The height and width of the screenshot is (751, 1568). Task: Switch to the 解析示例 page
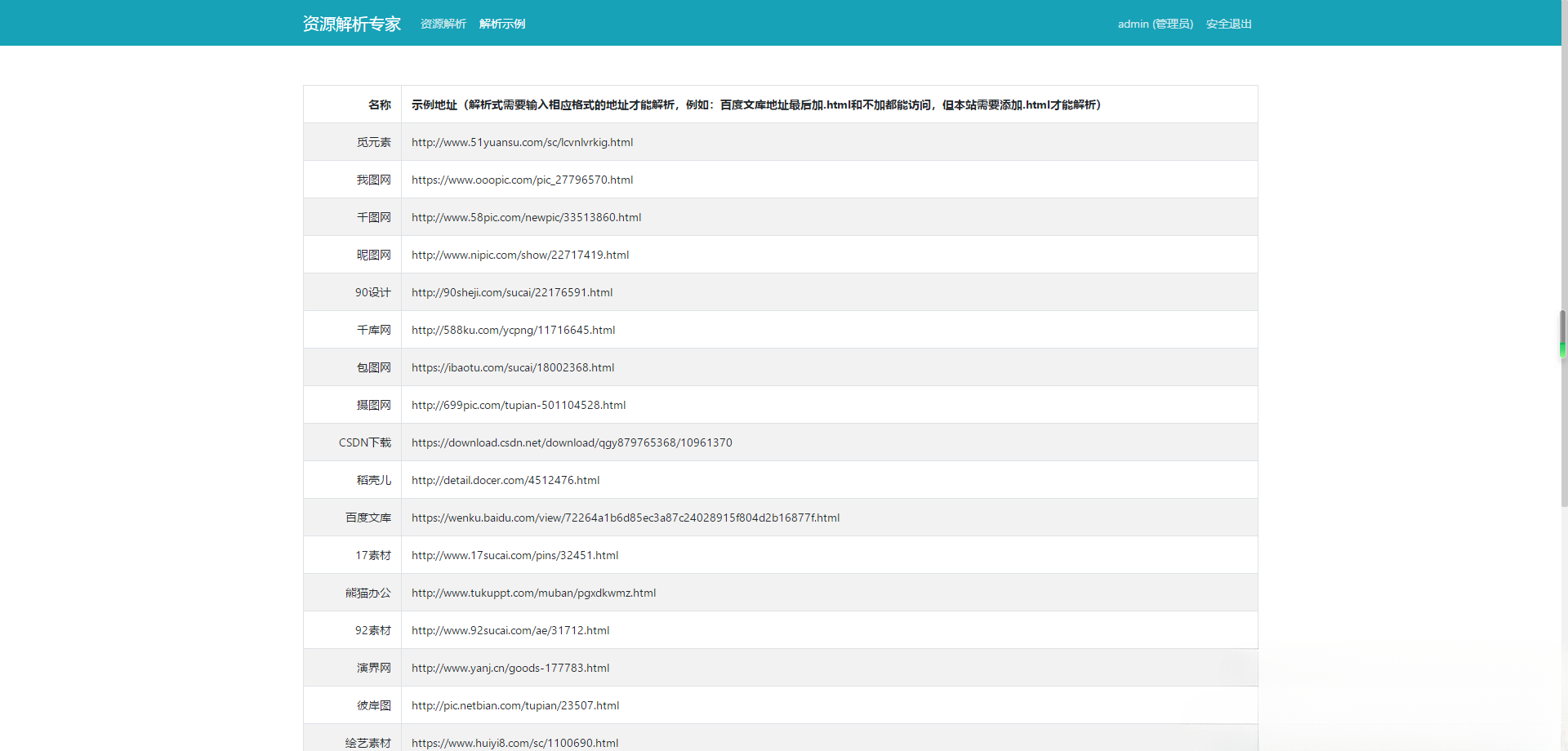pos(502,24)
